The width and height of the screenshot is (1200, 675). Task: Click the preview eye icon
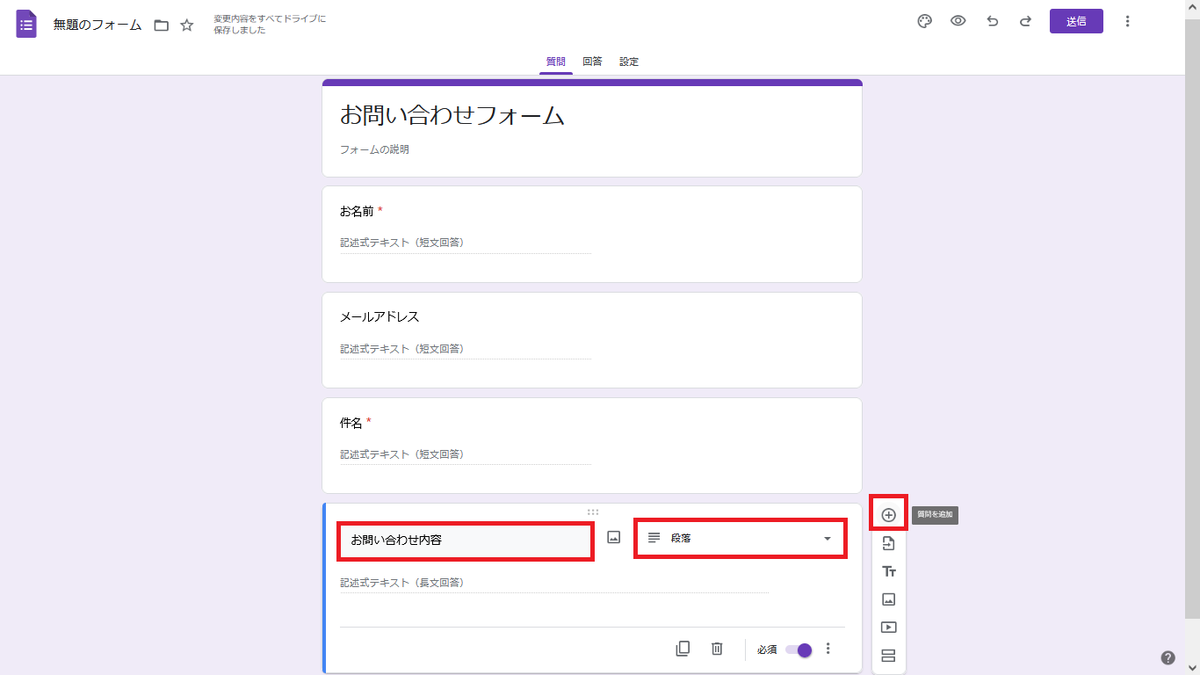958,20
